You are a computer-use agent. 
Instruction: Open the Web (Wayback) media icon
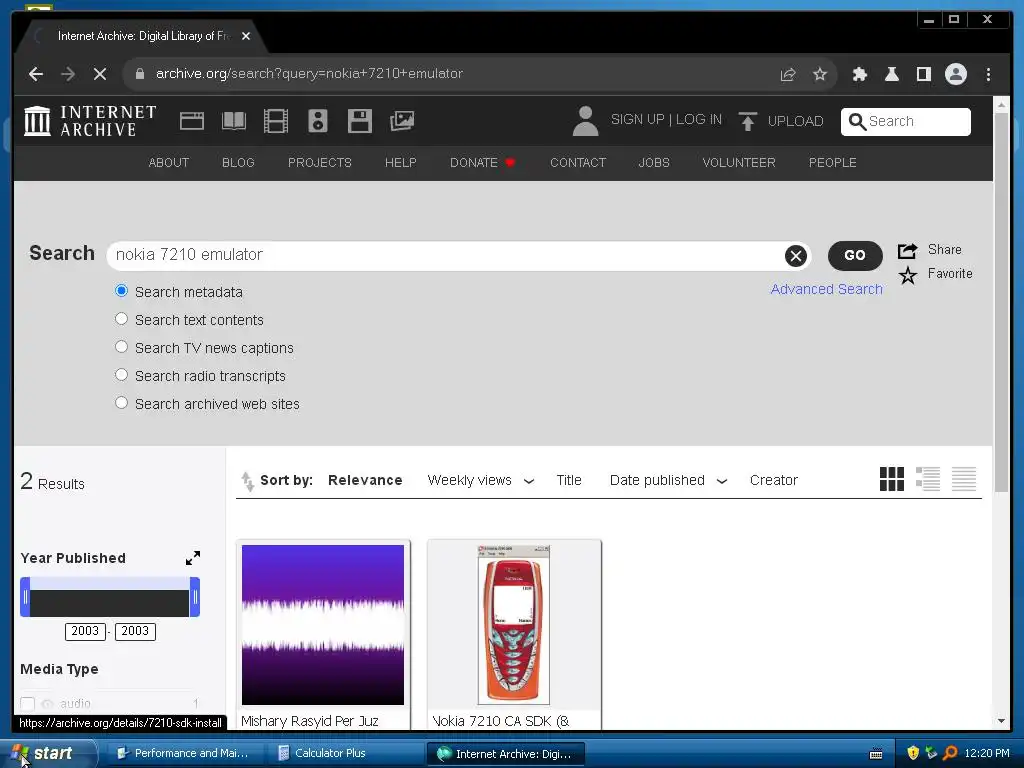pyautogui.click(x=192, y=121)
